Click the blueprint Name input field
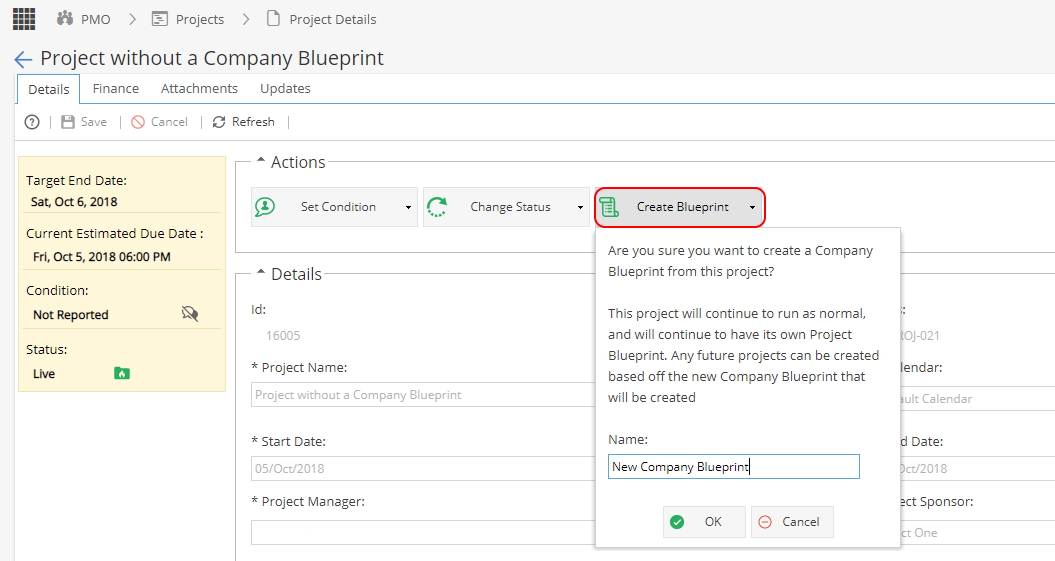Viewport: 1055px width, 561px height. (x=733, y=467)
